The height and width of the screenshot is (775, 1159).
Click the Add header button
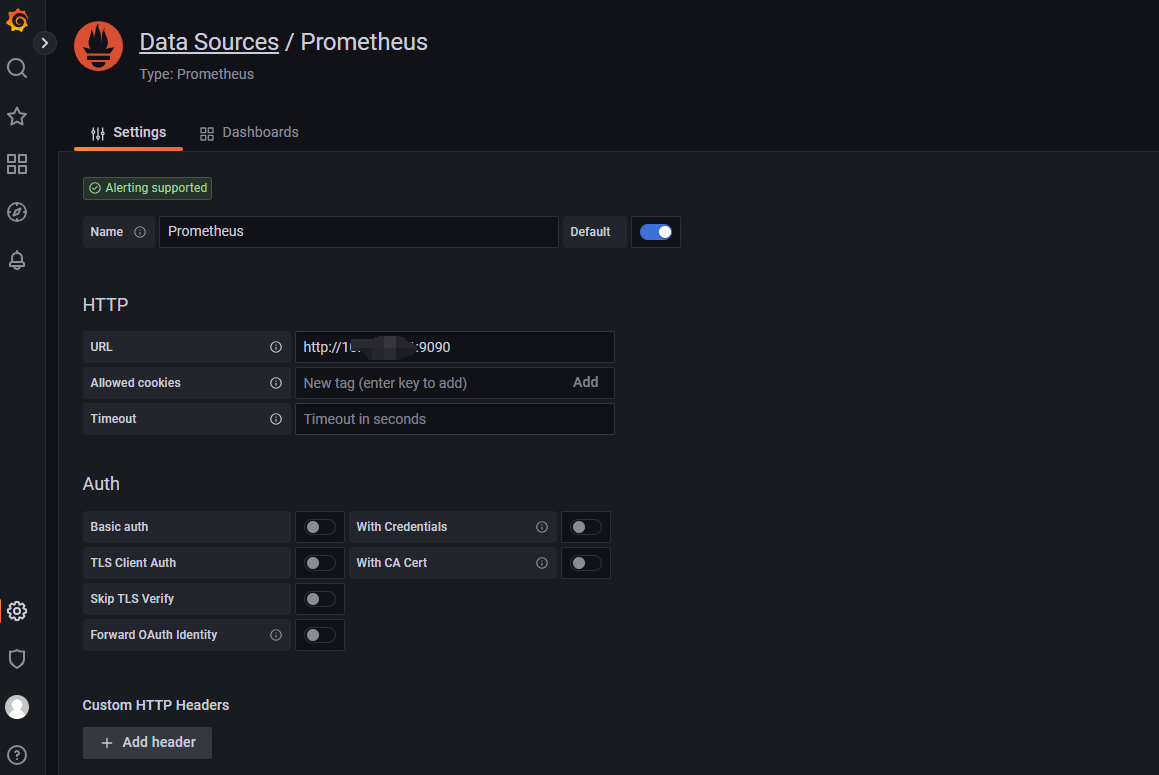click(x=147, y=742)
